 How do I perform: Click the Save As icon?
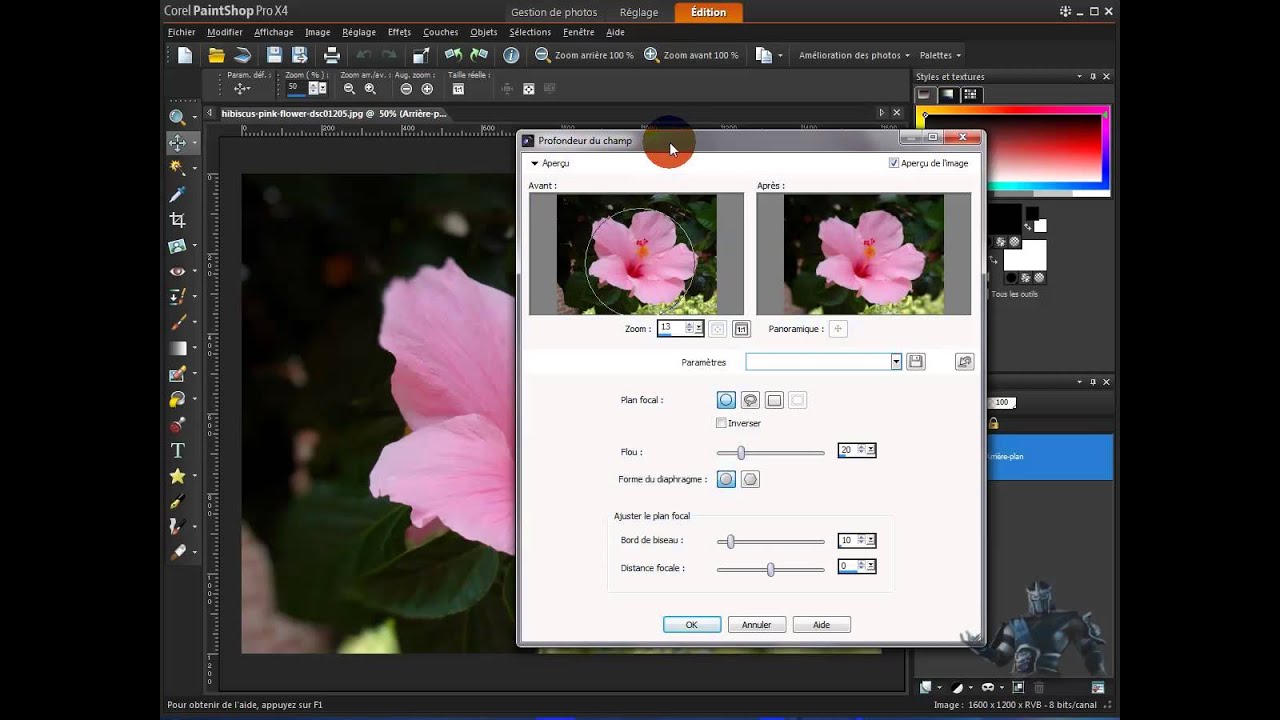(299, 56)
